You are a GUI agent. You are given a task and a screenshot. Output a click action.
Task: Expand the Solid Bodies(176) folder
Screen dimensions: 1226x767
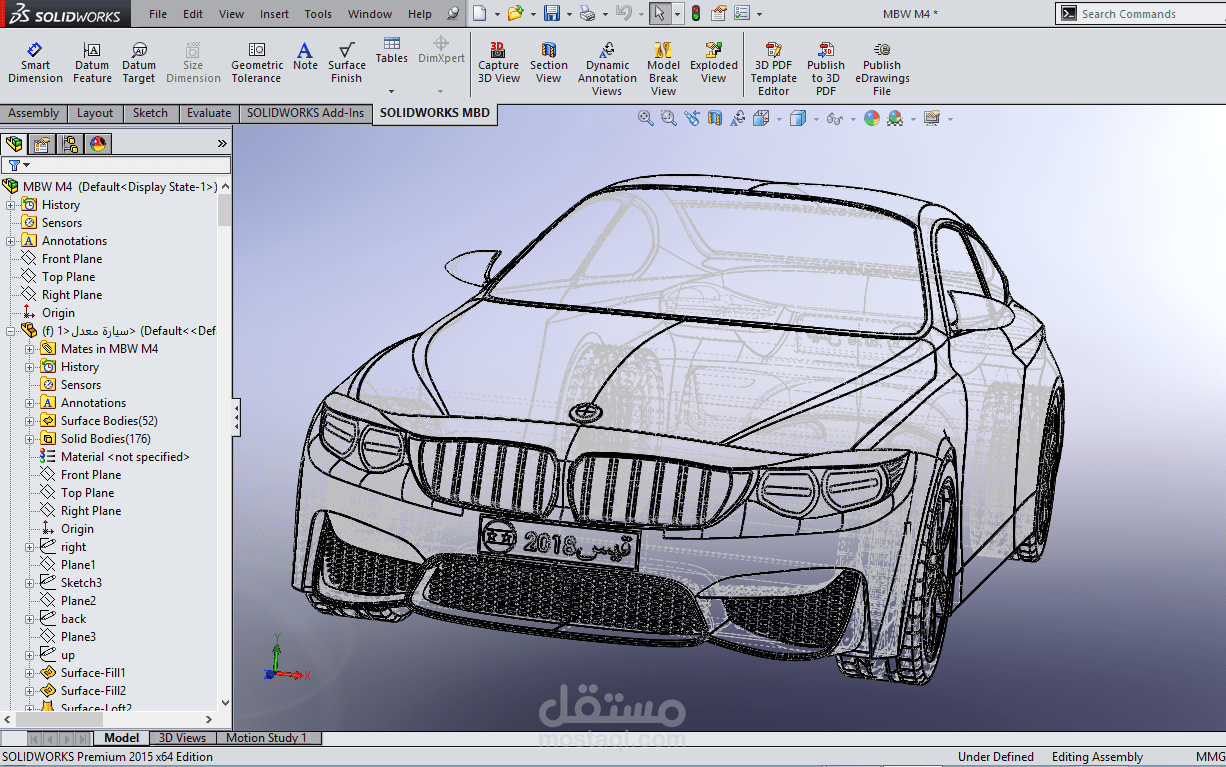pyautogui.click(x=30, y=439)
